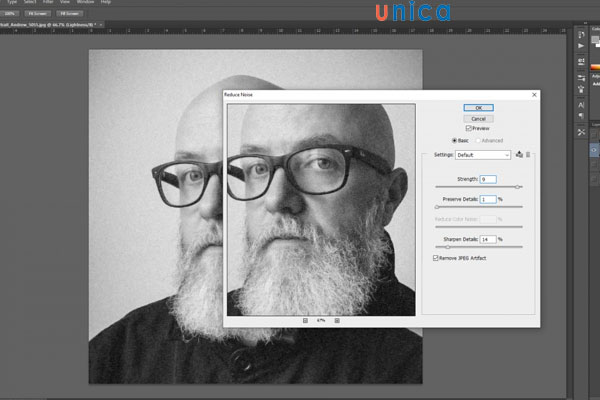Screen dimensions: 600x400
Task: Close the Reduce Noise dialog
Action: (x=532, y=93)
